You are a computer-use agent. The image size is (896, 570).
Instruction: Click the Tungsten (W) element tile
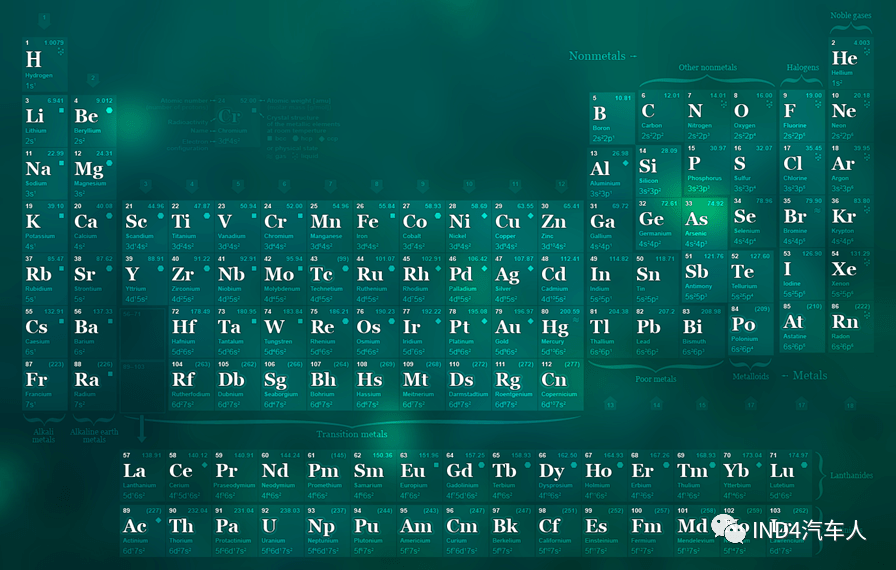(283, 332)
